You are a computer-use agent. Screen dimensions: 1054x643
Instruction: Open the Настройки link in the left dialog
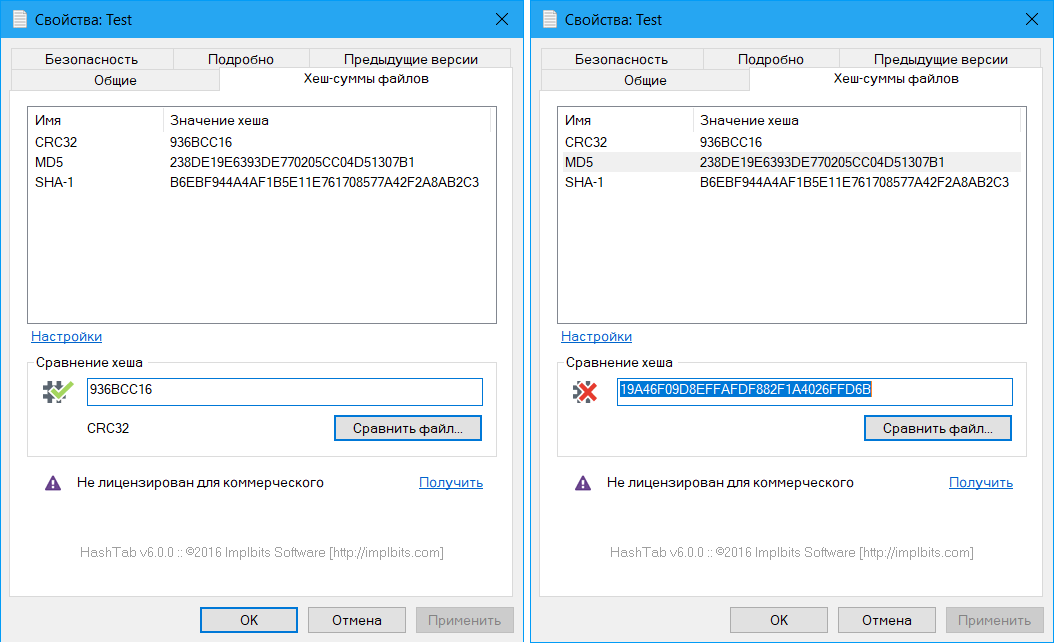66,337
